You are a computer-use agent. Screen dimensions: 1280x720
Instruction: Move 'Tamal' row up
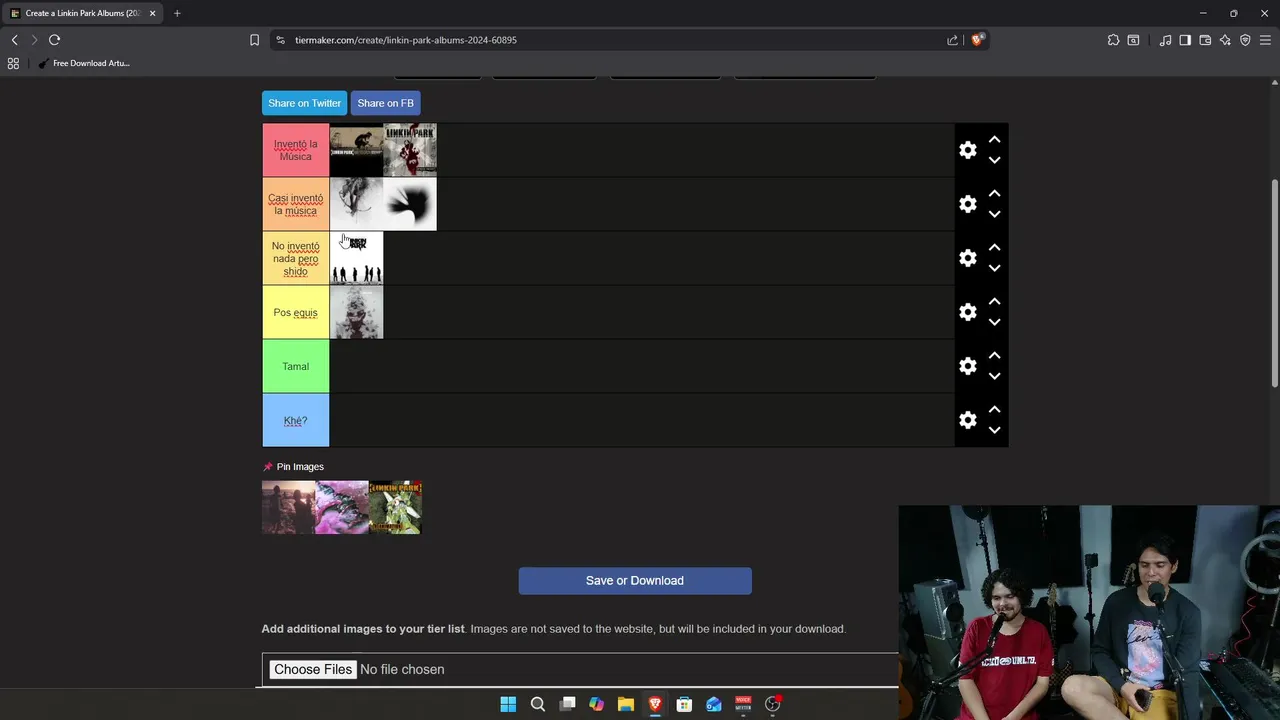pos(994,356)
